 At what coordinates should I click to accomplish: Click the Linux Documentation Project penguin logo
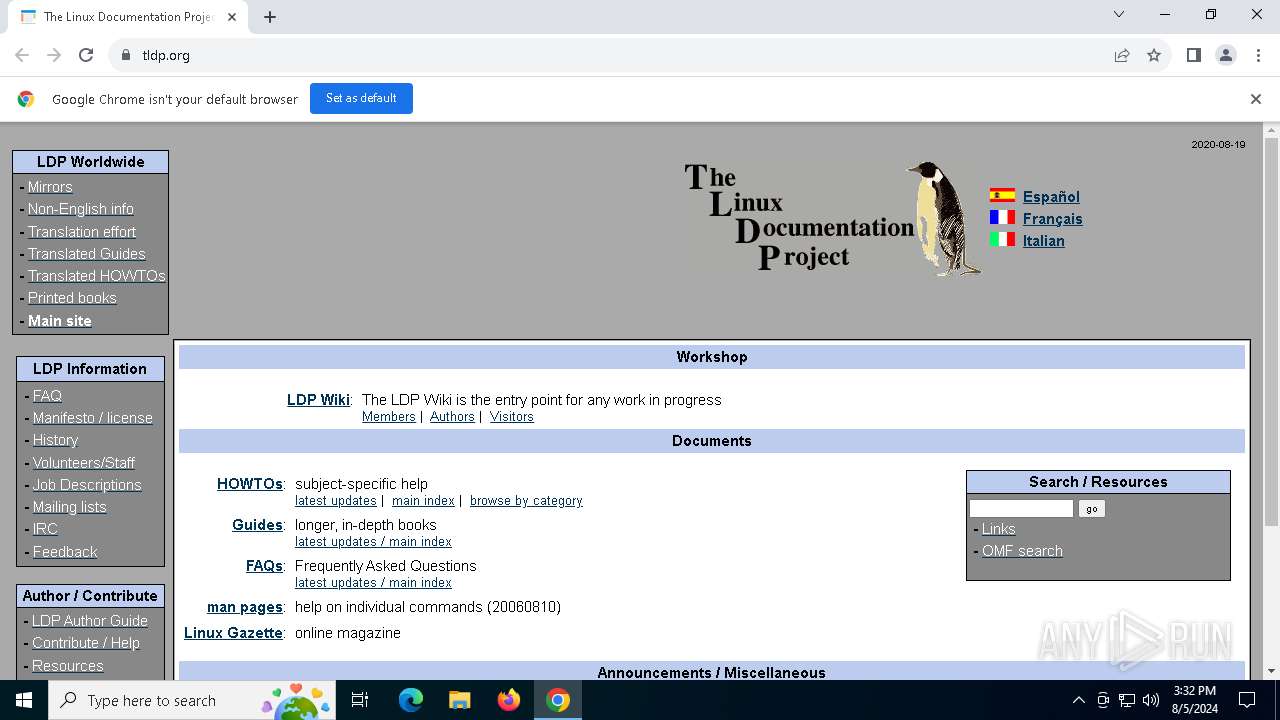(833, 218)
